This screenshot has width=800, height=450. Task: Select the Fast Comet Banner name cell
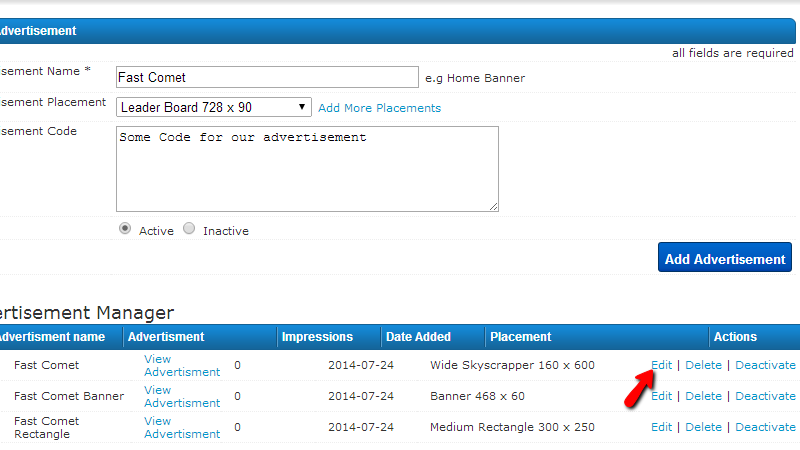pos(69,396)
